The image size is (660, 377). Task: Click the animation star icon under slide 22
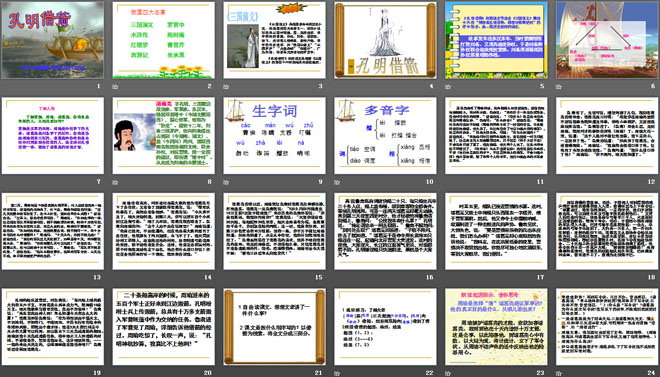tap(337, 373)
